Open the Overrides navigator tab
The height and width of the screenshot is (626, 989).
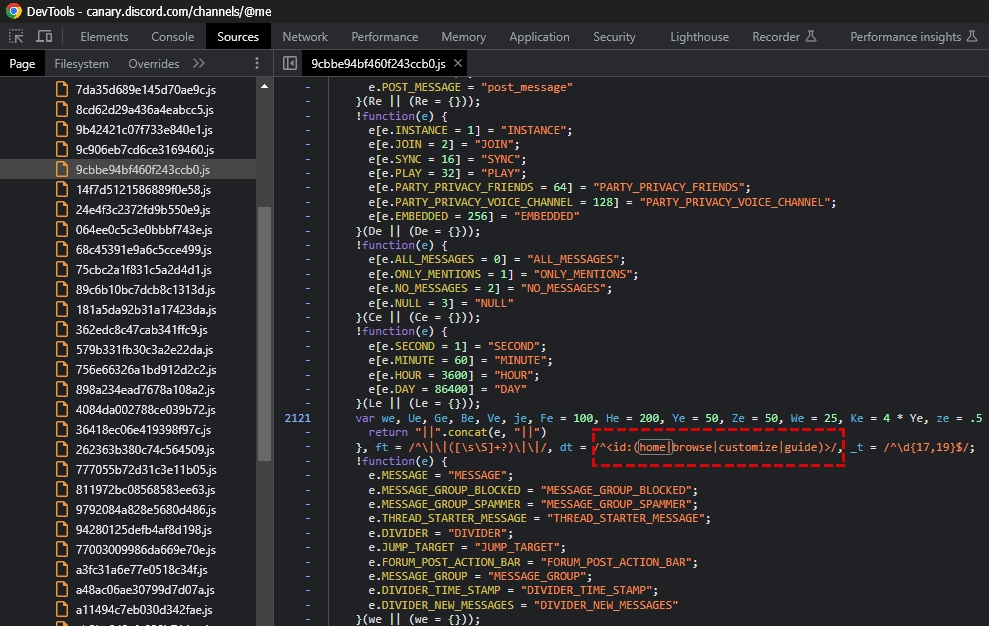154,63
